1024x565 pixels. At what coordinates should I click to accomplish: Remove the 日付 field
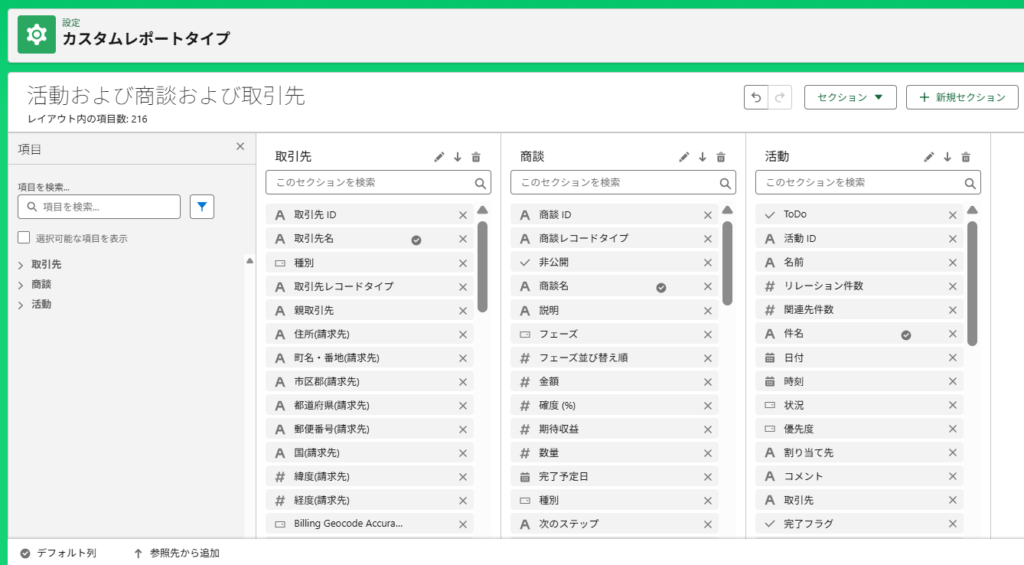[953, 358]
